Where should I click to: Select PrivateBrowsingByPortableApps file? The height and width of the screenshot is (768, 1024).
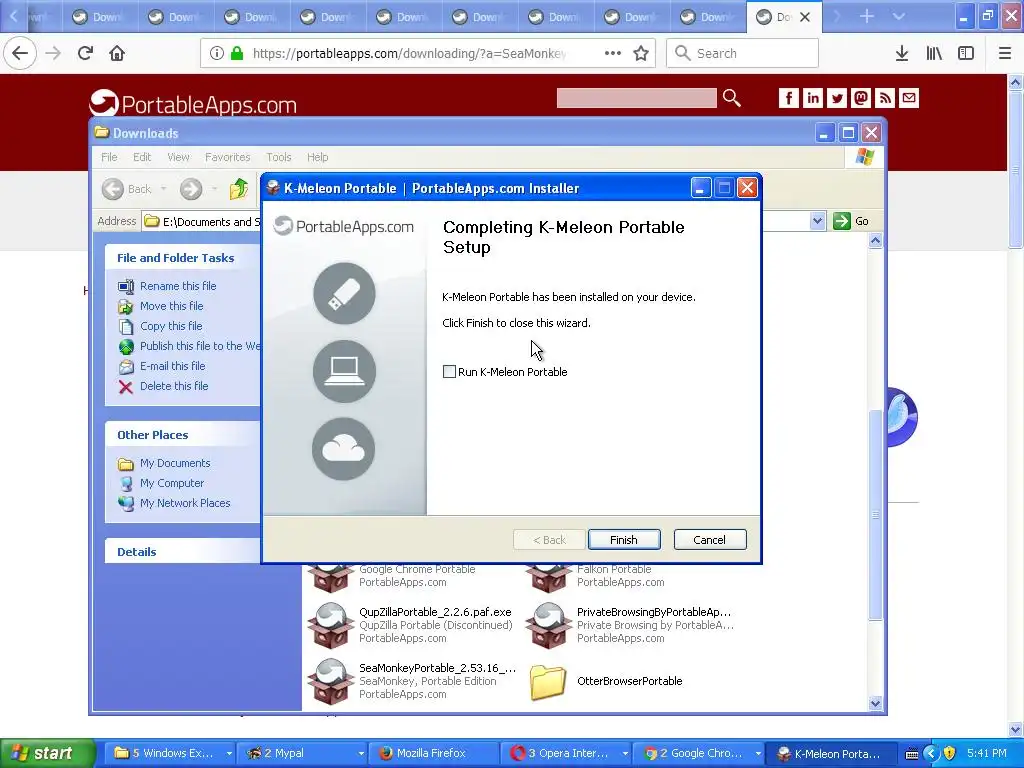[632, 625]
